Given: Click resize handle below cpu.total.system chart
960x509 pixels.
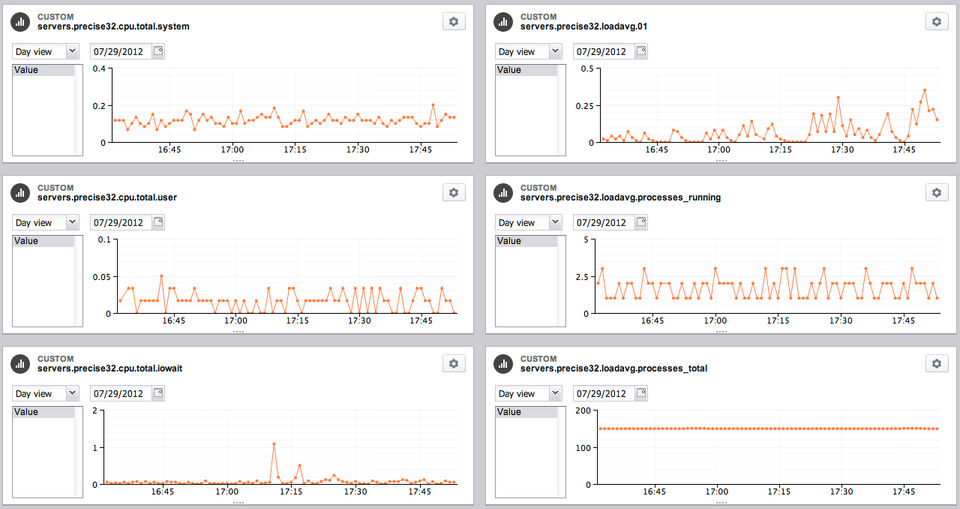Looking at the screenshot, I should point(238,161).
